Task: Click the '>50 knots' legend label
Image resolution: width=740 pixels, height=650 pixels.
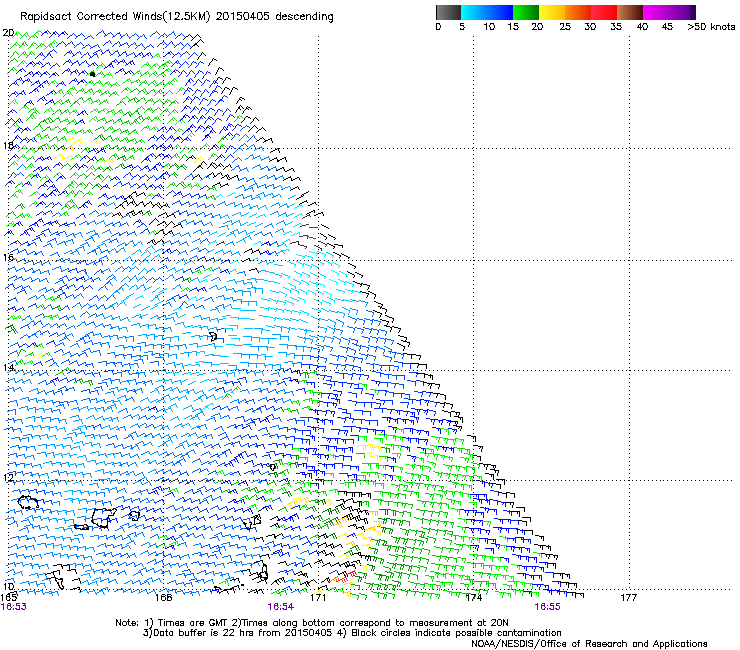Action: [x=711, y=27]
